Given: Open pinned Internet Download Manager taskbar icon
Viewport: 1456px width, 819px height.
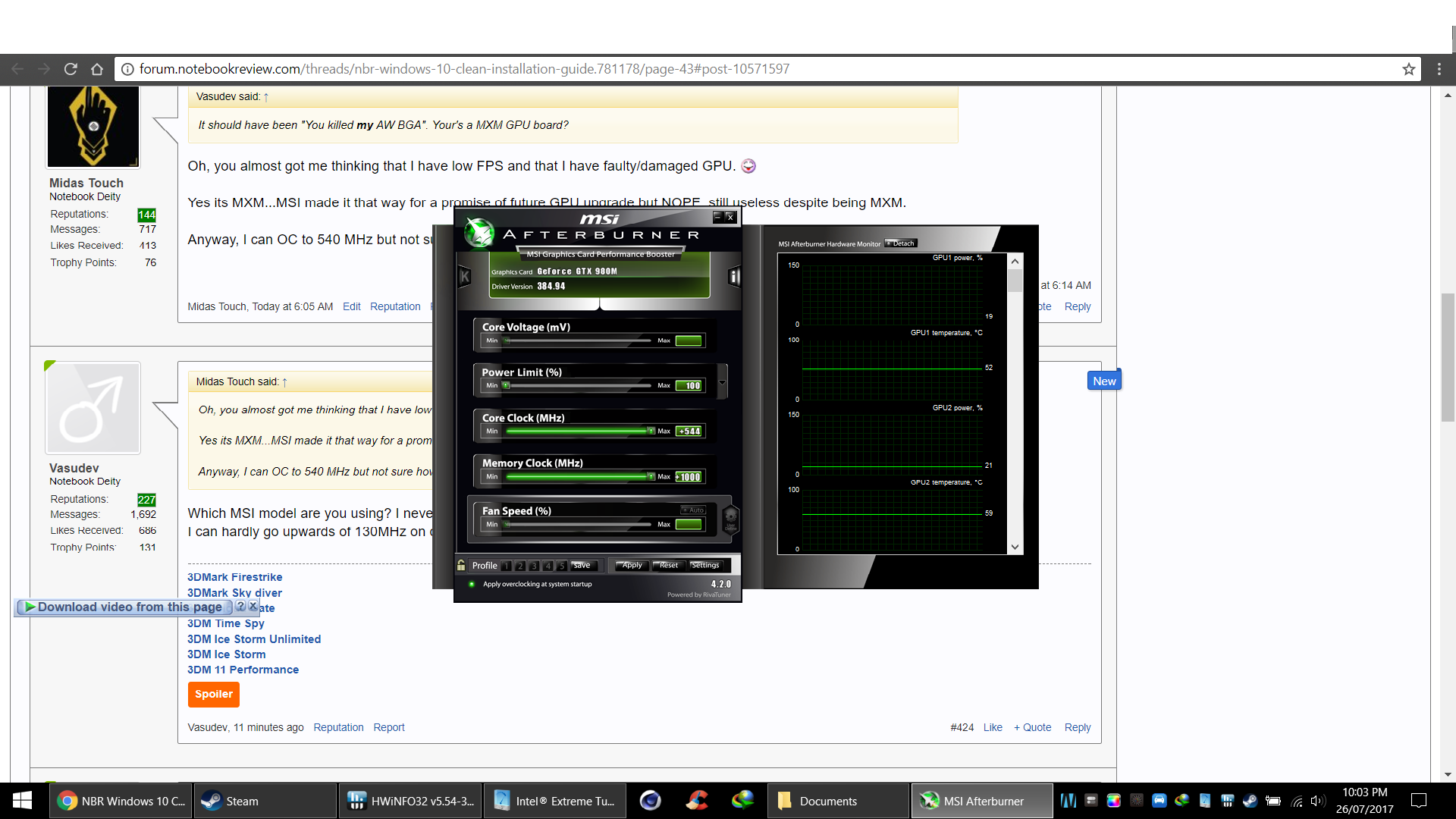Looking at the screenshot, I should tap(742, 800).
